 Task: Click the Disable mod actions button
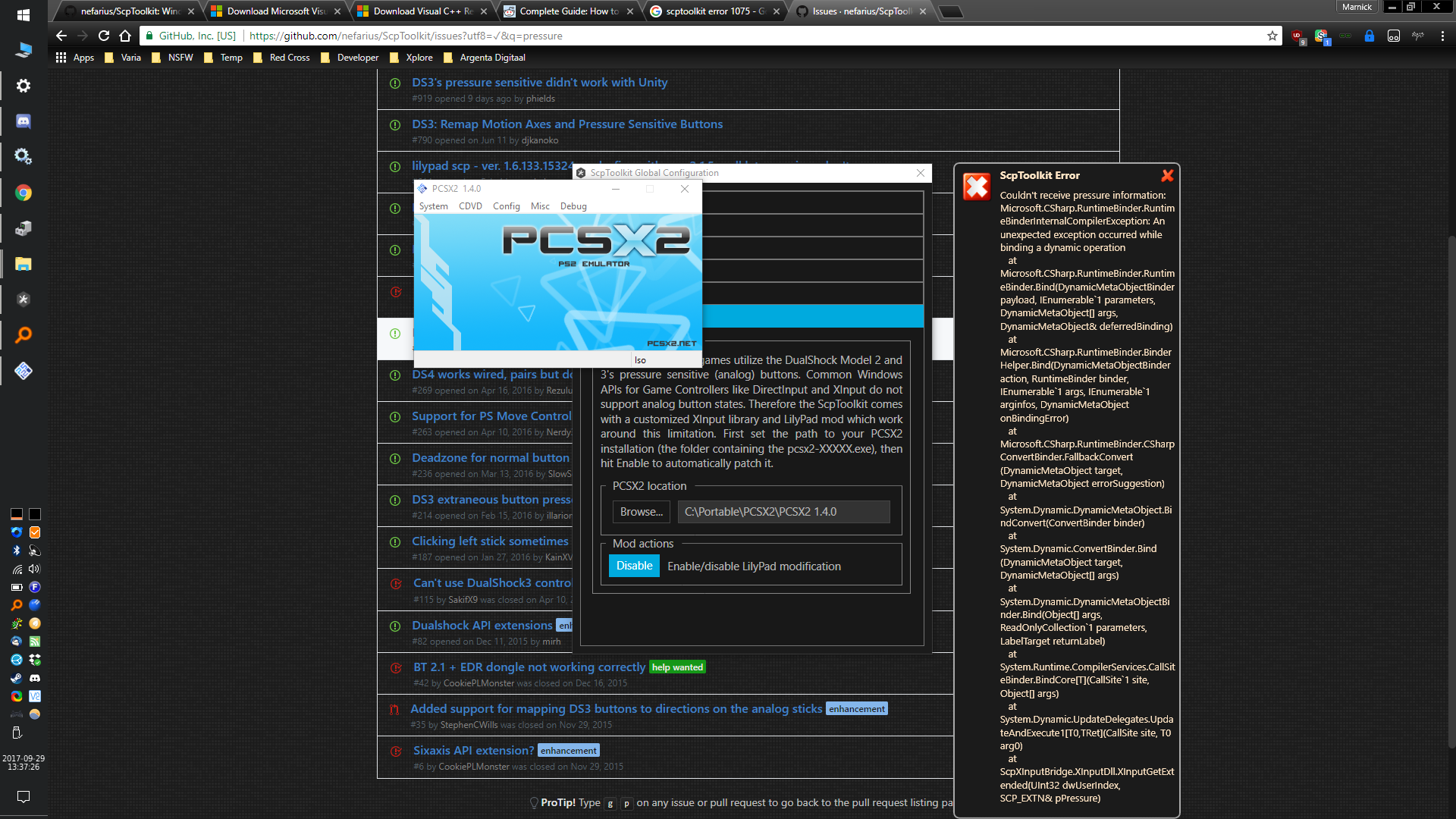point(634,566)
